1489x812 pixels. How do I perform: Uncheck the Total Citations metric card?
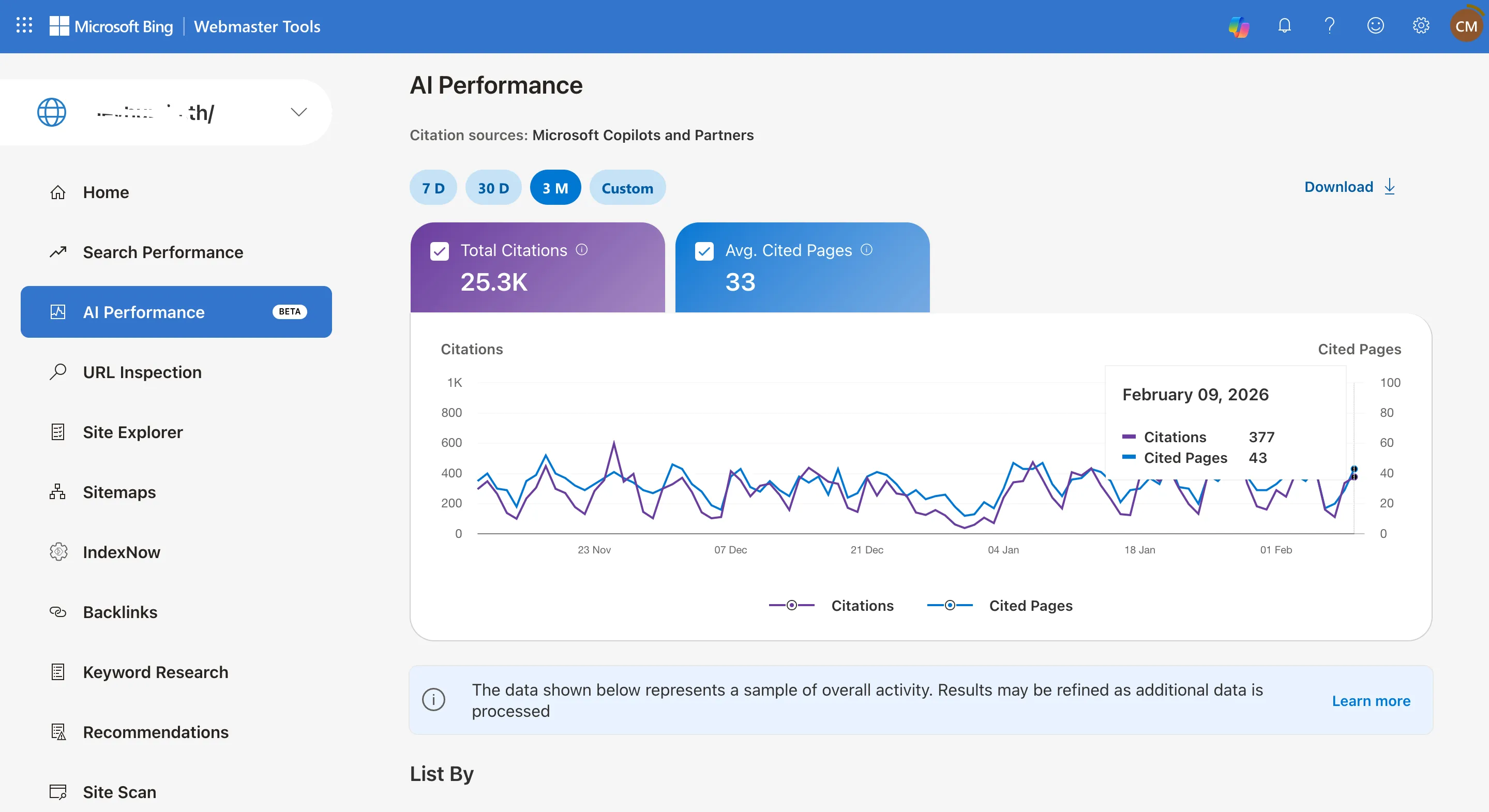pos(440,251)
